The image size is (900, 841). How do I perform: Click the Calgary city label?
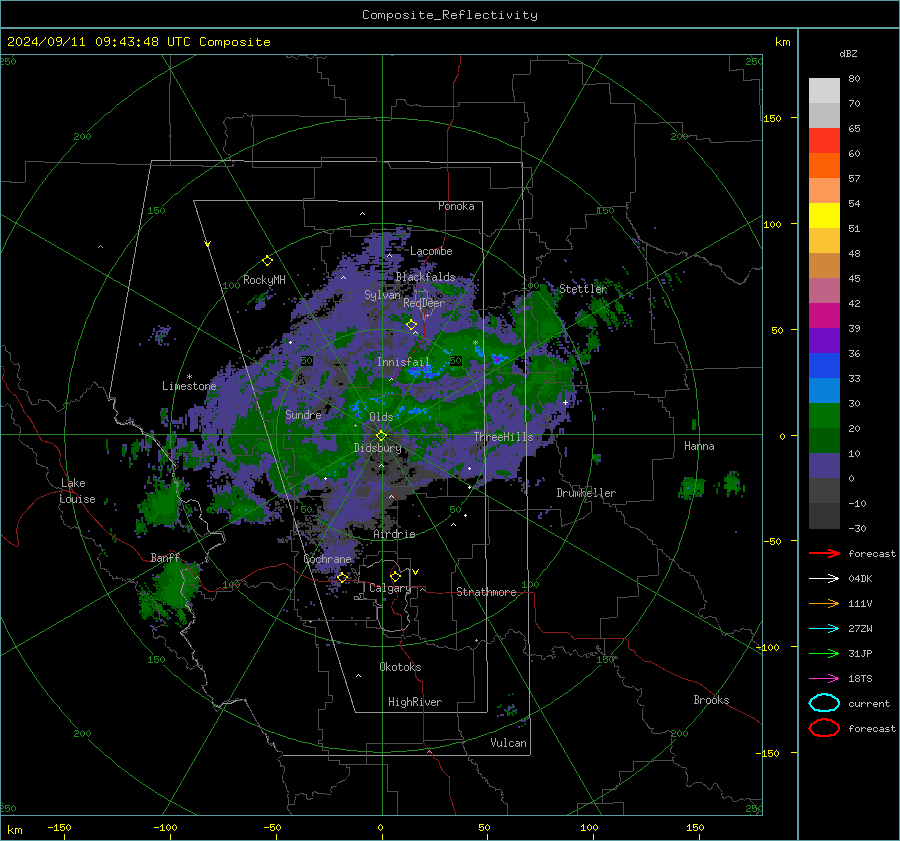pyautogui.click(x=390, y=588)
